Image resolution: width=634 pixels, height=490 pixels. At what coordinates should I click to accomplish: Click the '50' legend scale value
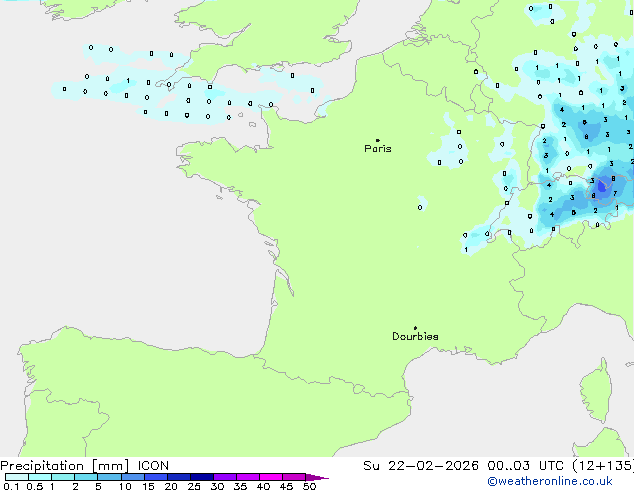click(309, 486)
